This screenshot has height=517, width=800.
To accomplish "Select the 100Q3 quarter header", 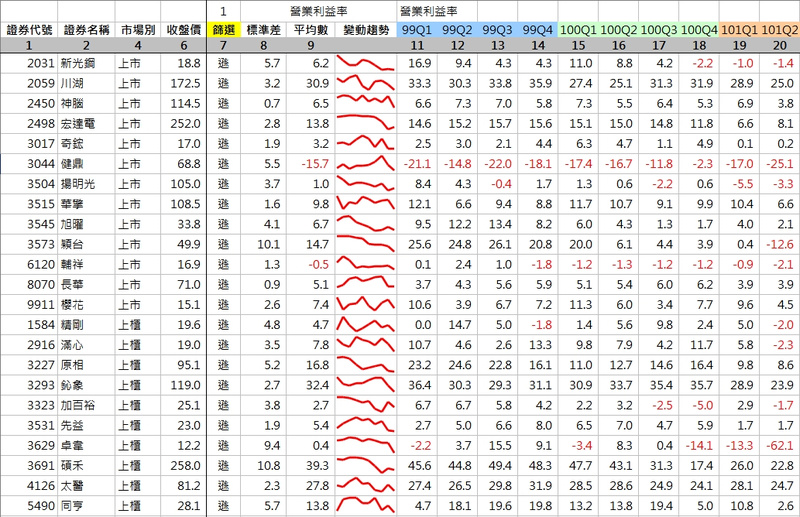I will [659, 30].
